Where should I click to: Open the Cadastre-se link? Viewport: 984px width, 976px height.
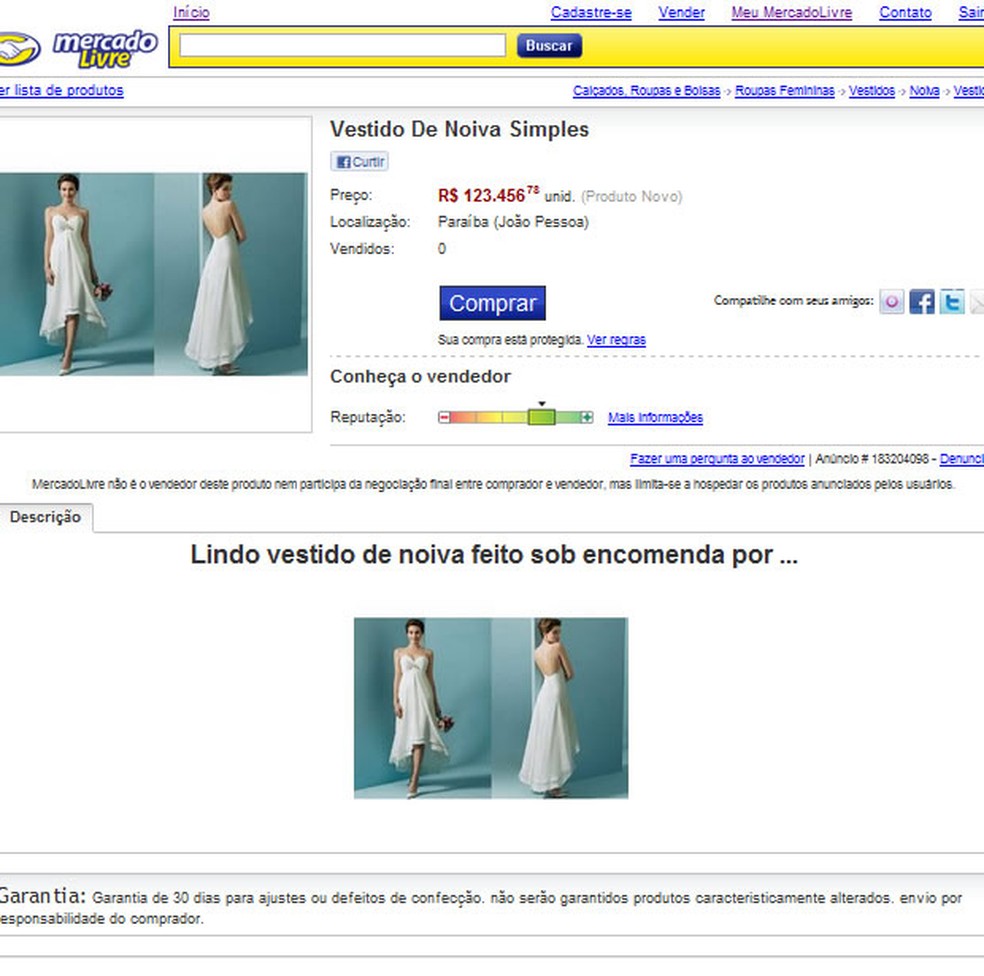(x=591, y=13)
